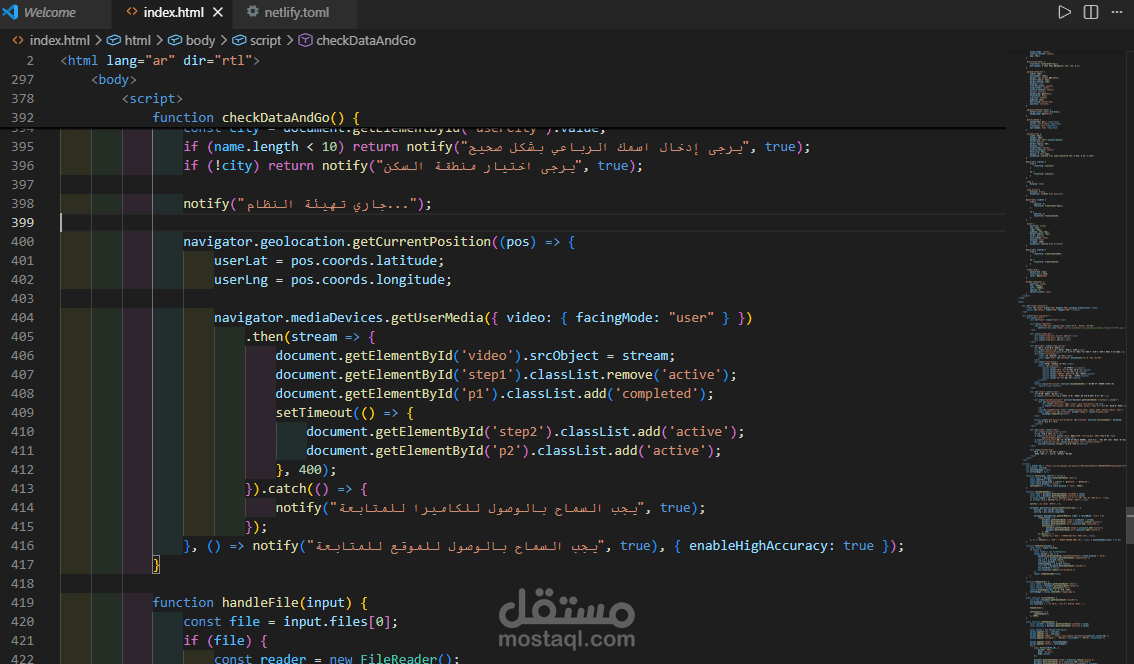Click sticky header line <body>

pyautogui.click(x=114, y=80)
